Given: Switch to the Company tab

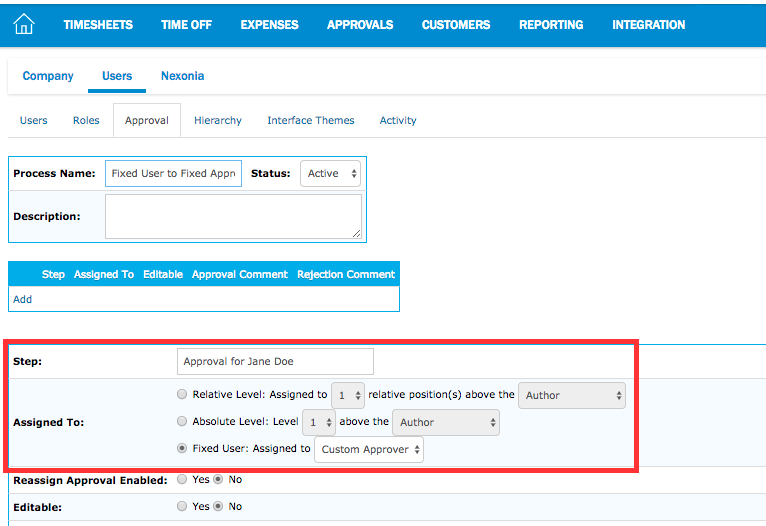Looking at the screenshot, I should point(48,76).
